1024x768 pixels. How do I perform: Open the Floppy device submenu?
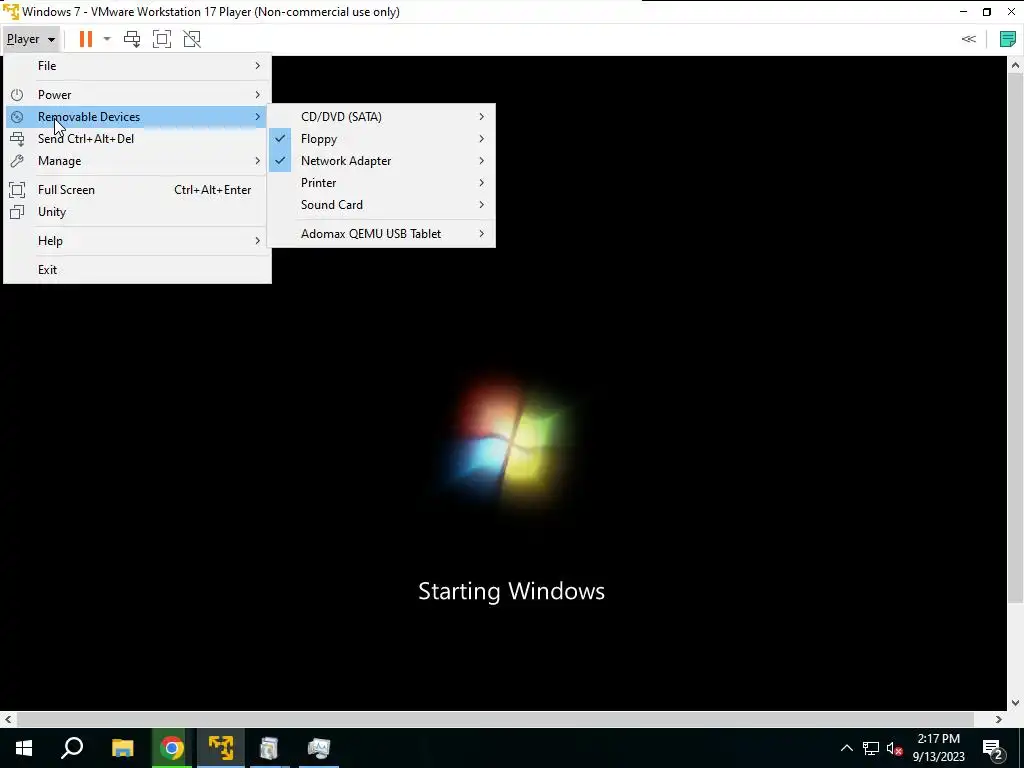[x=381, y=139]
